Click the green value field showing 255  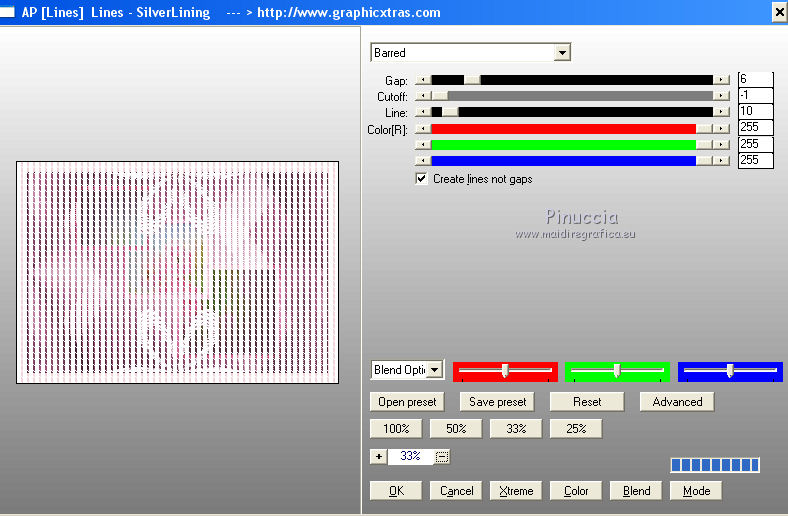(755, 144)
